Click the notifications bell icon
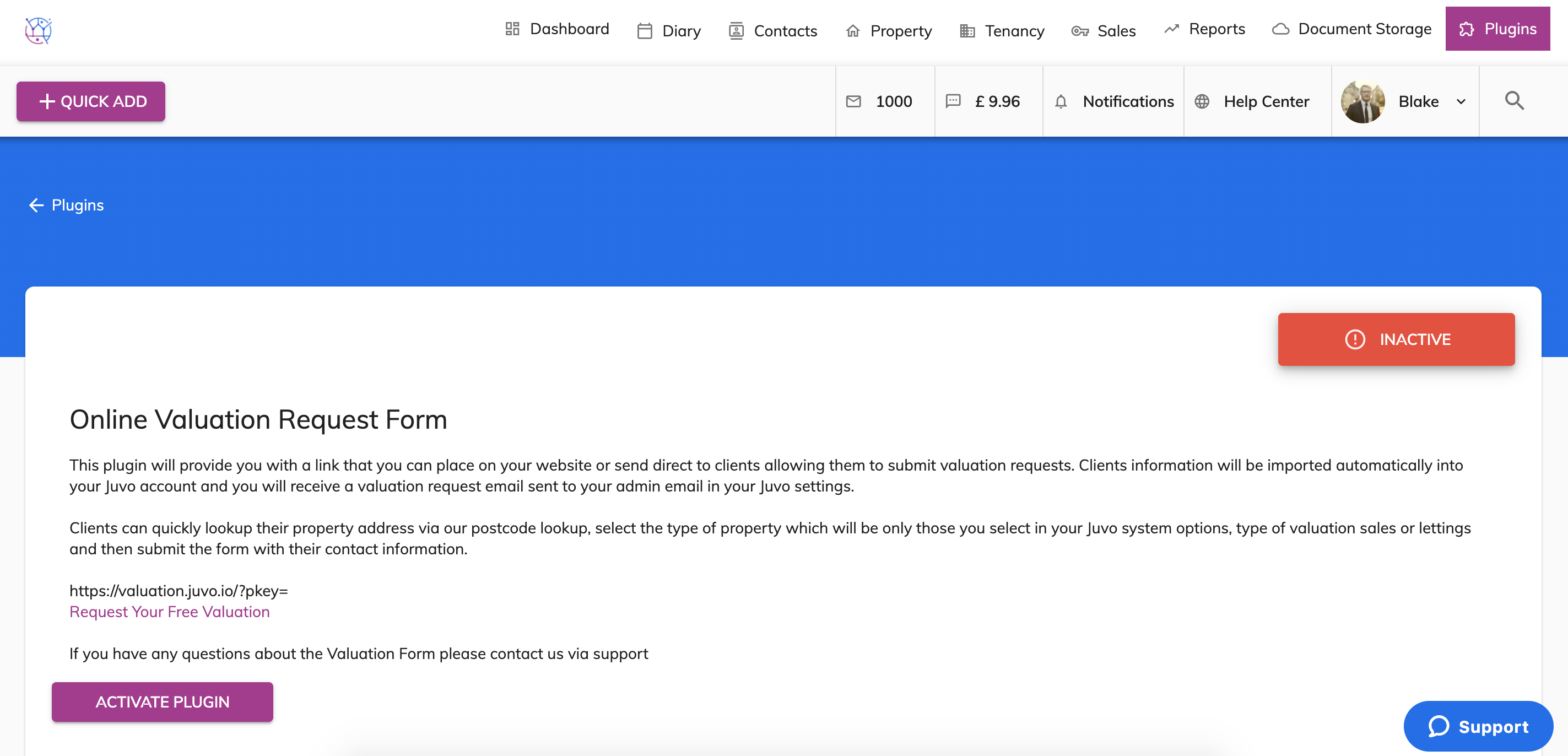1568x756 pixels. click(x=1061, y=101)
